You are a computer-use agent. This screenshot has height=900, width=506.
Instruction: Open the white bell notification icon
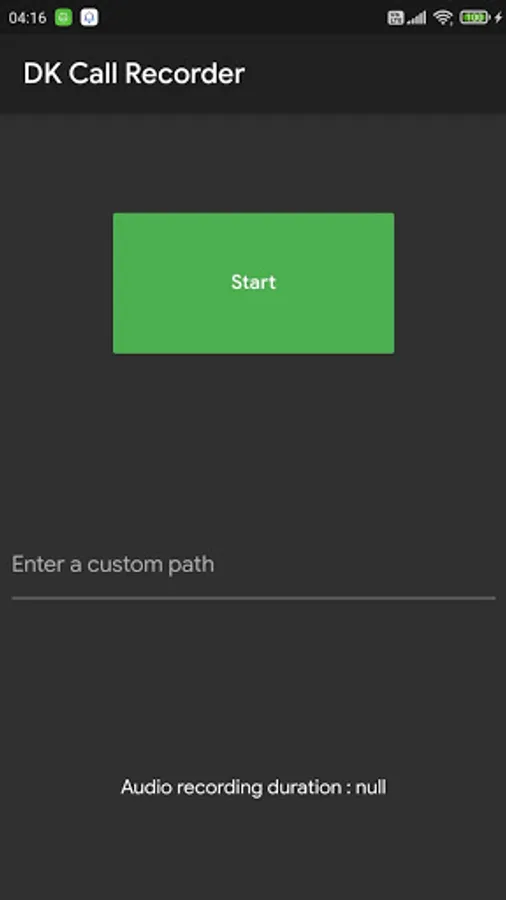click(x=89, y=17)
